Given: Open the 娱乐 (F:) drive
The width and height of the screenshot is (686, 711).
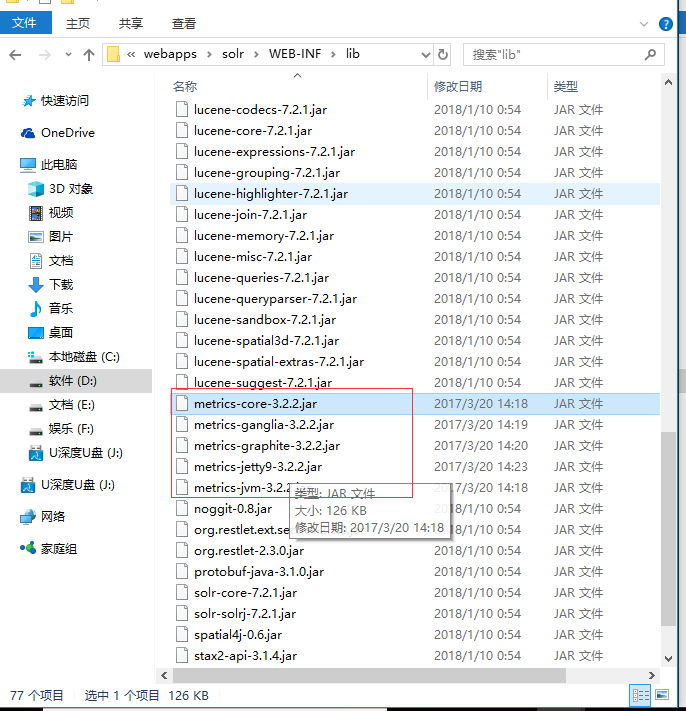Looking at the screenshot, I should pyautogui.click(x=71, y=429).
